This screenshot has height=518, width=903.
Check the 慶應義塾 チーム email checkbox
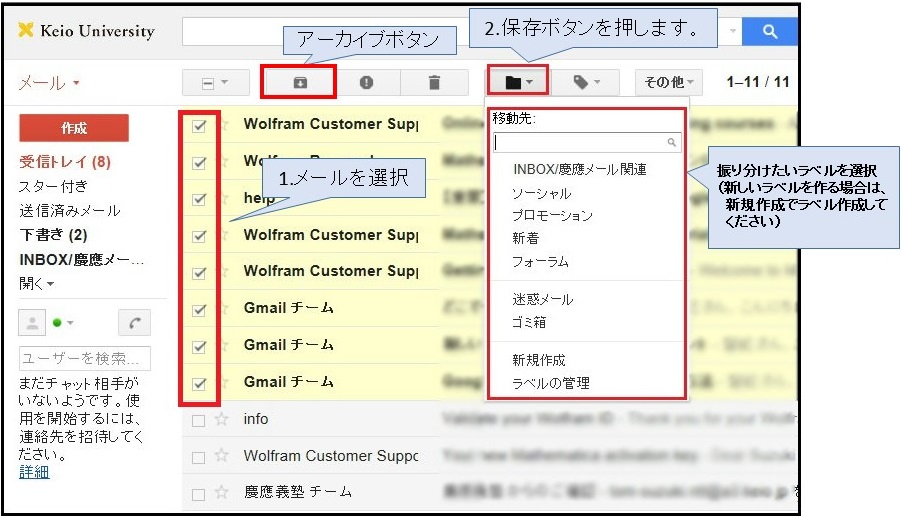click(198, 494)
